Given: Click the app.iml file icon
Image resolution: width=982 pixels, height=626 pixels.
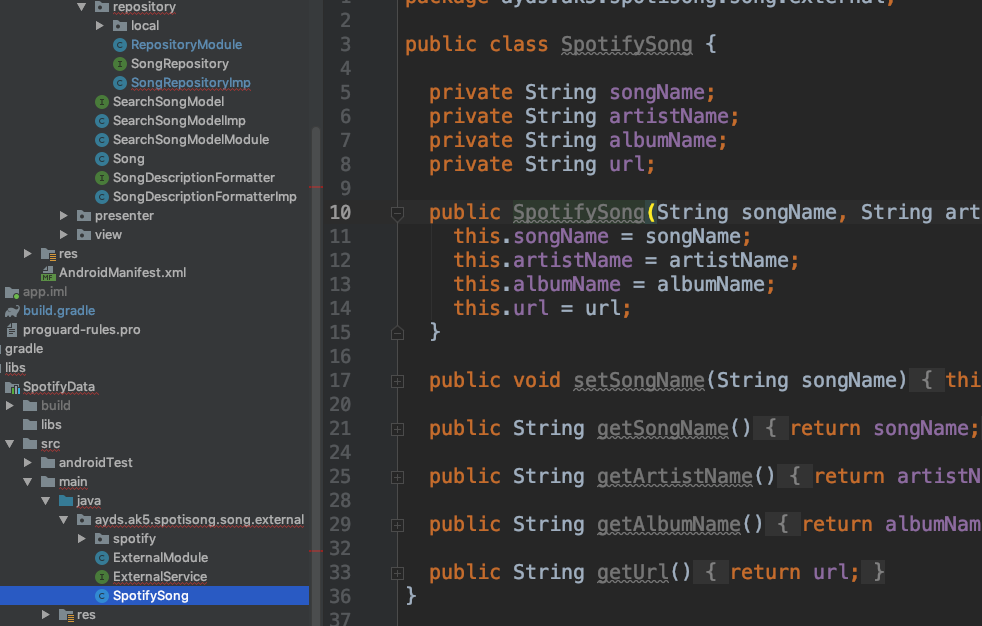Looking at the screenshot, I should (x=12, y=292).
